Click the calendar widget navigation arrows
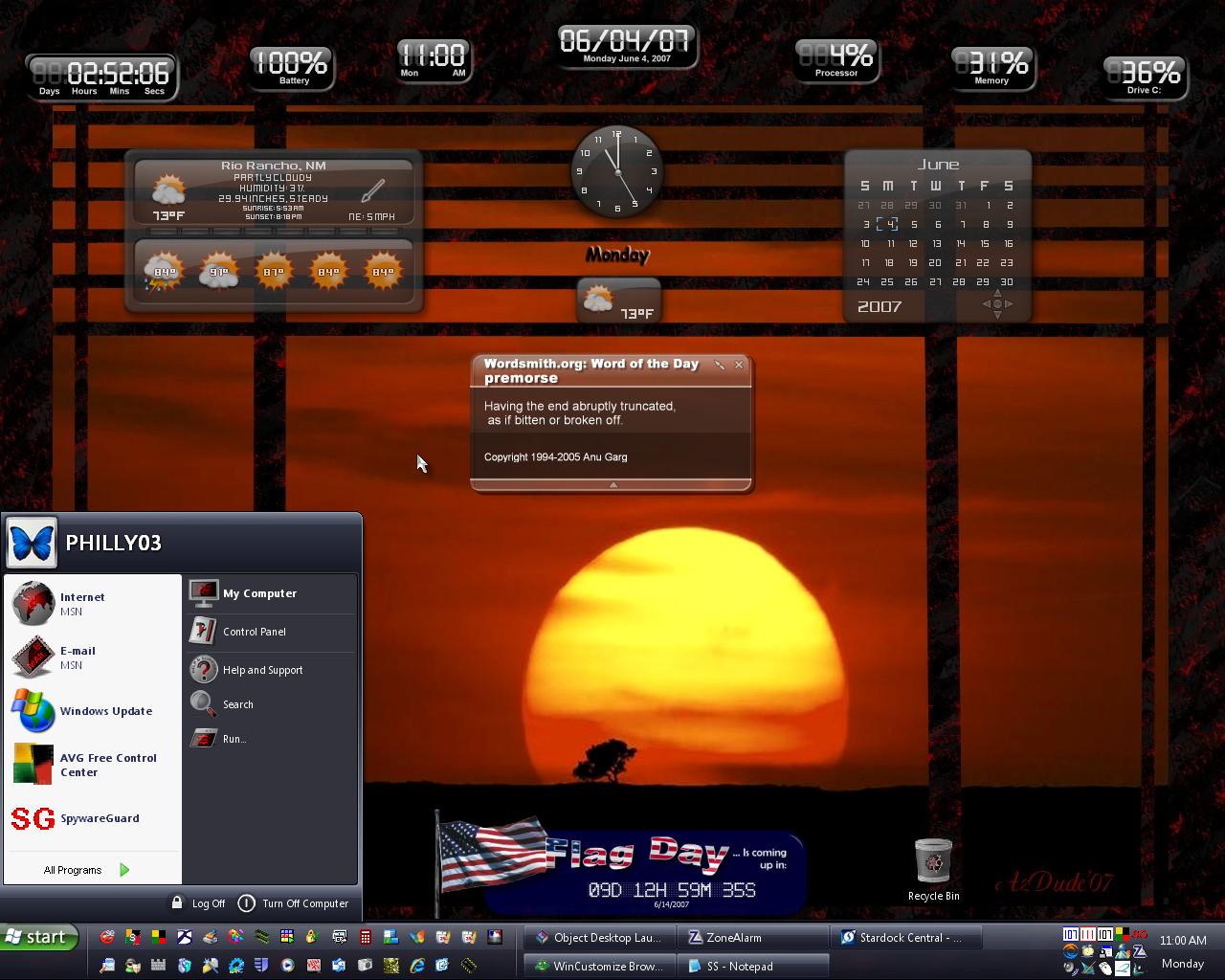The height and width of the screenshot is (980, 1225). [997, 304]
